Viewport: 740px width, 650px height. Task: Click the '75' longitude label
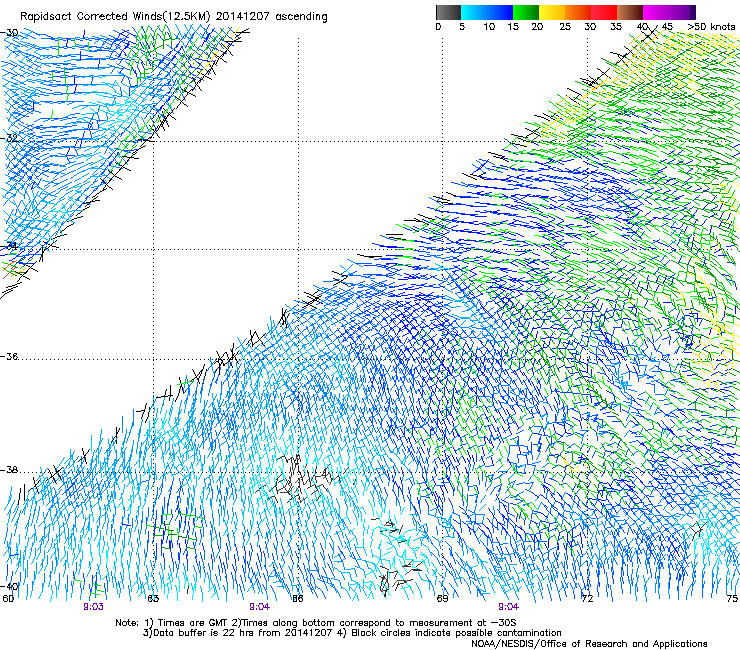point(732,599)
